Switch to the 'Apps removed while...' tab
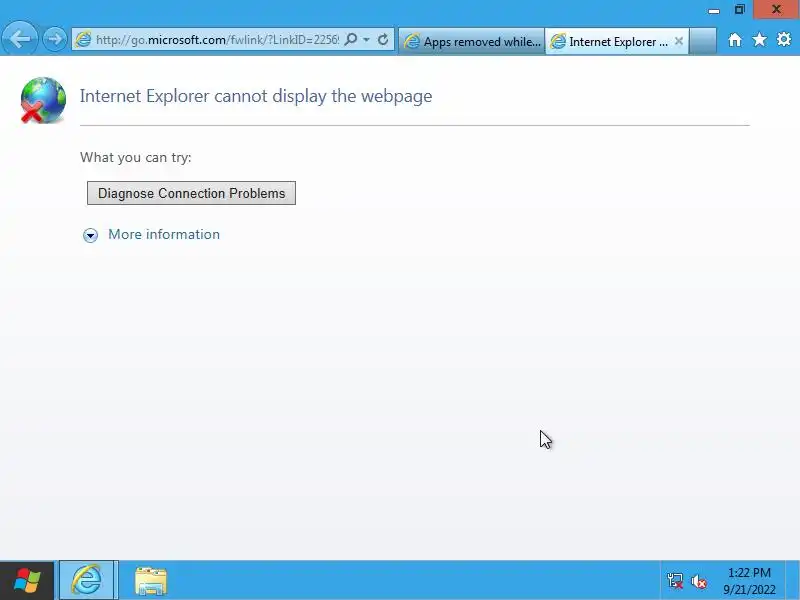The image size is (800, 600). [x=472, y=41]
